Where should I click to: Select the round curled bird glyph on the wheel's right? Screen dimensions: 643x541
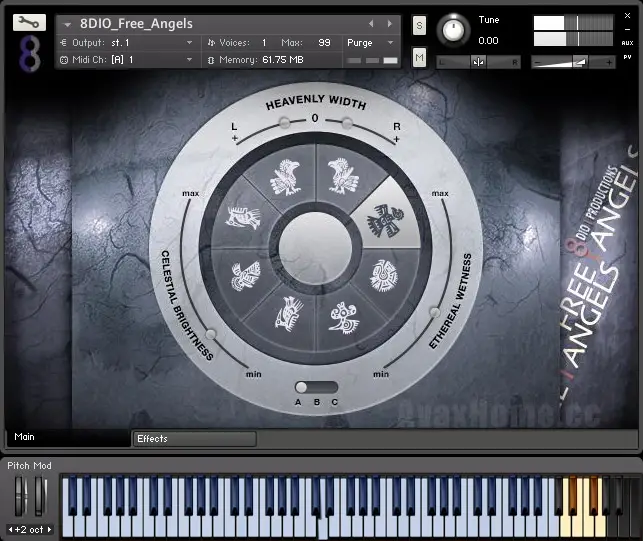click(384, 275)
